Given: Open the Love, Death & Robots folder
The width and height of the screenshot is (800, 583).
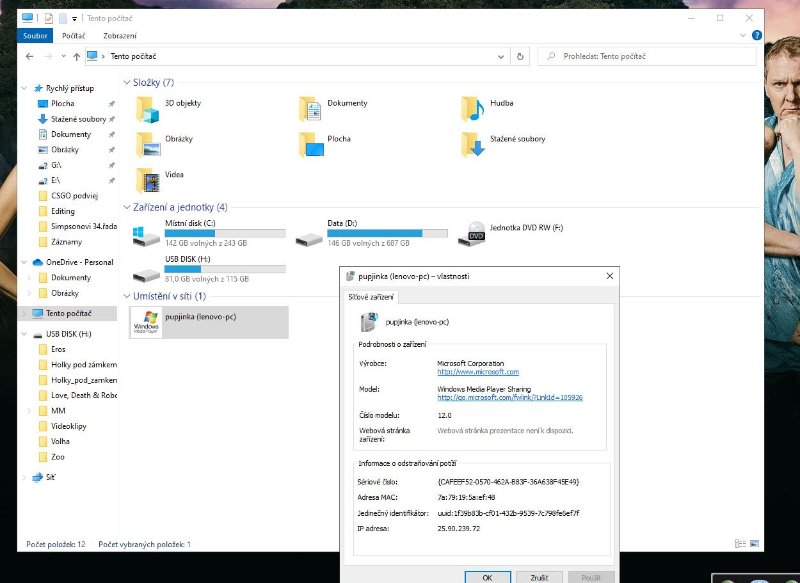Looking at the screenshot, I should [84, 395].
